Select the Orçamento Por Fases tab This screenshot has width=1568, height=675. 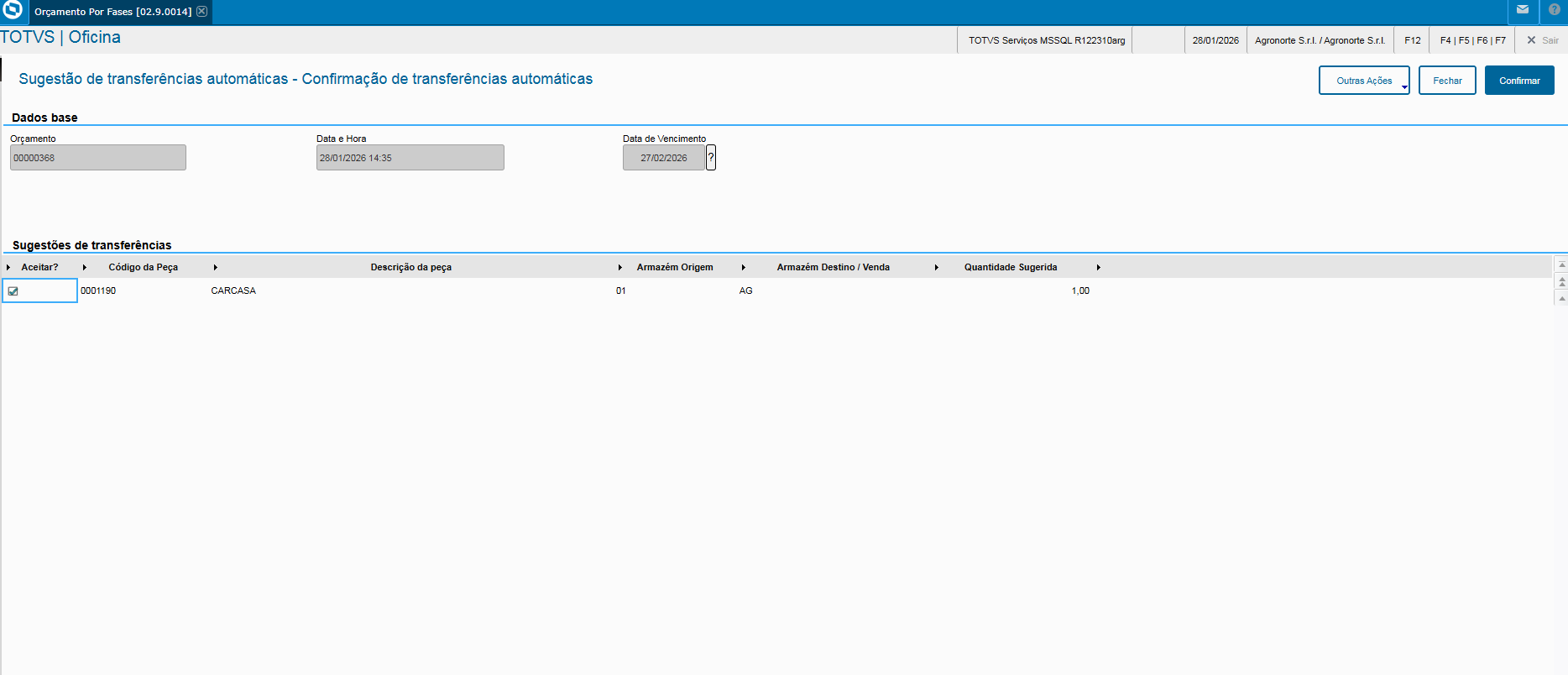click(112, 12)
